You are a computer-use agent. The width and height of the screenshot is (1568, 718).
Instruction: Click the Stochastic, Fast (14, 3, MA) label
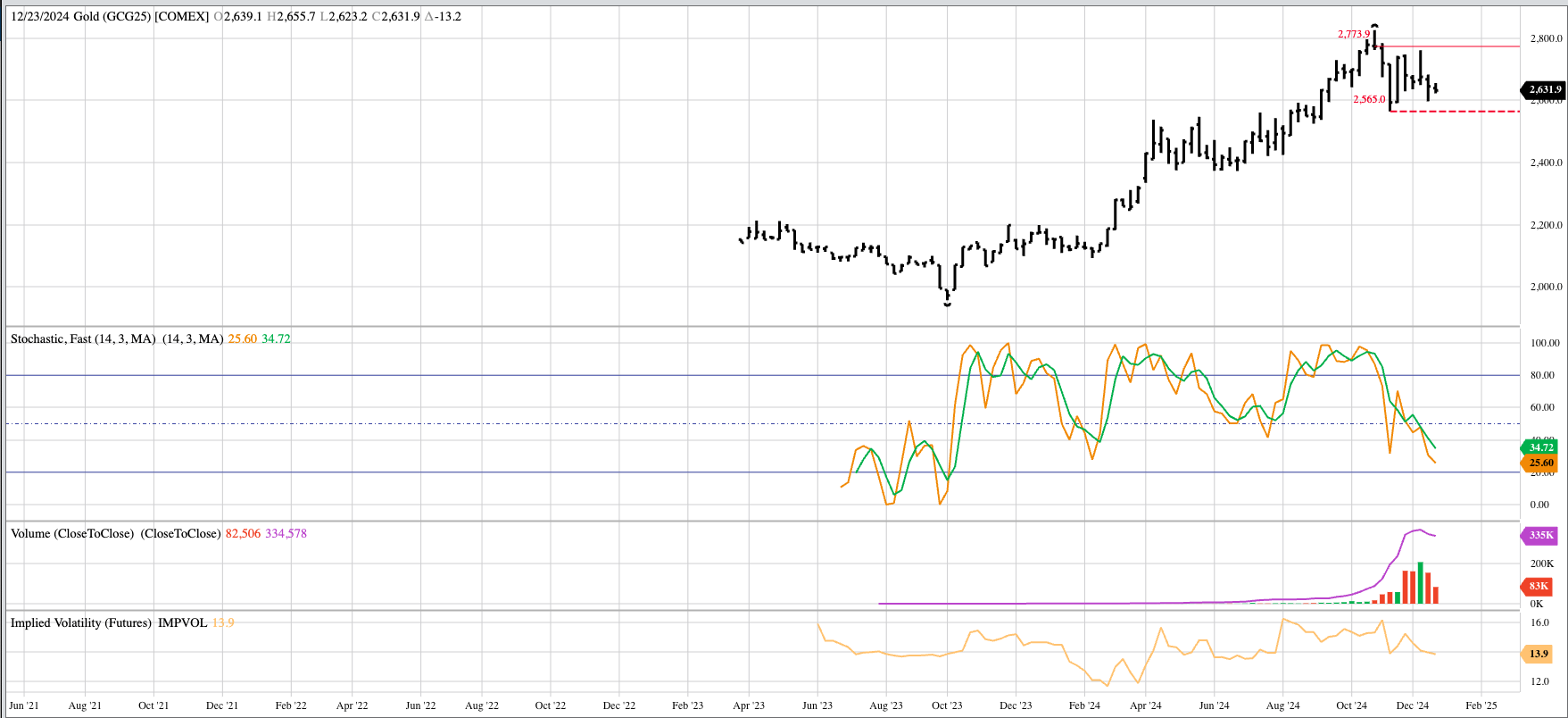[83, 338]
